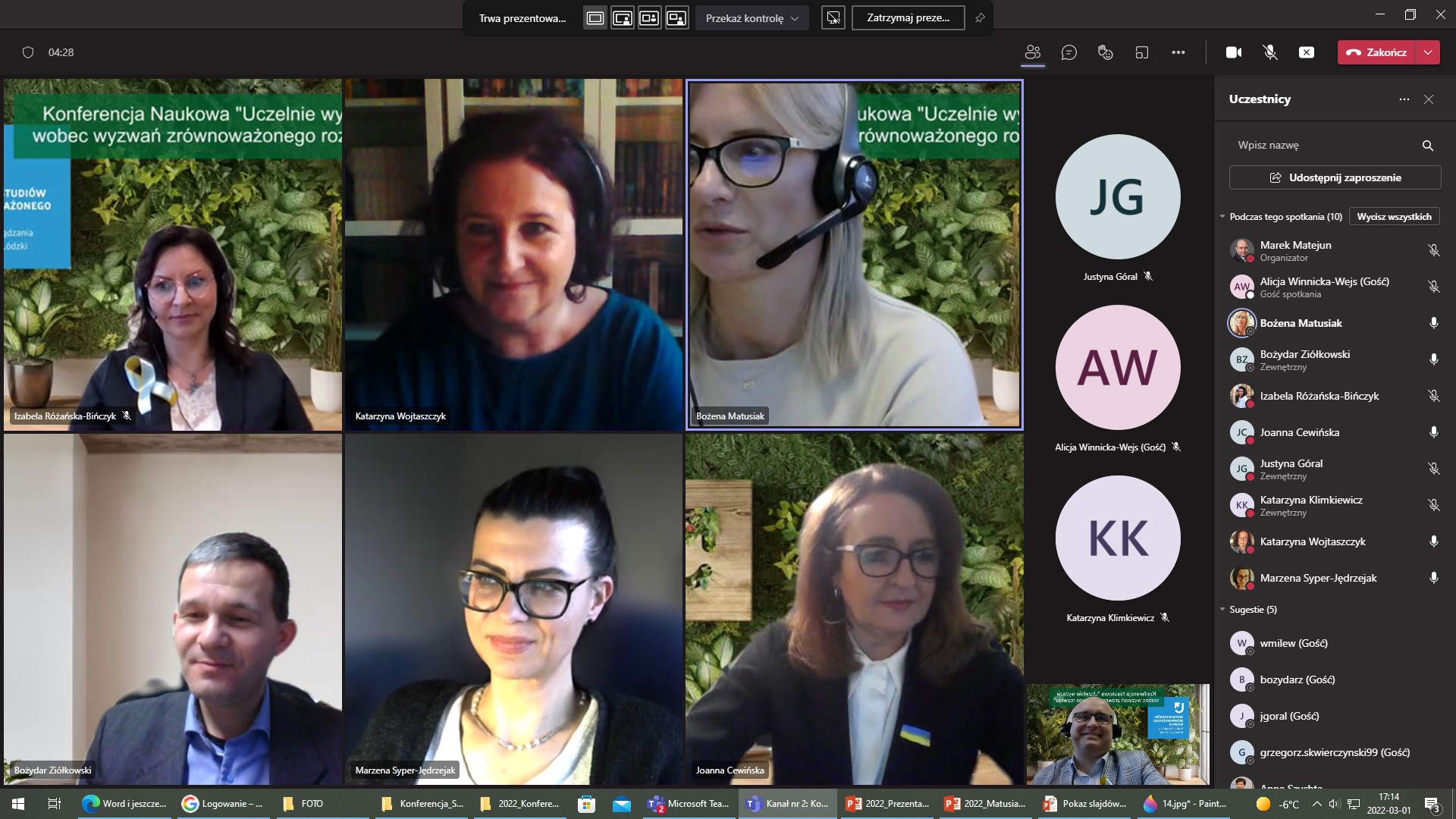Click the chat bubble icon in toolbar

(1069, 52)
